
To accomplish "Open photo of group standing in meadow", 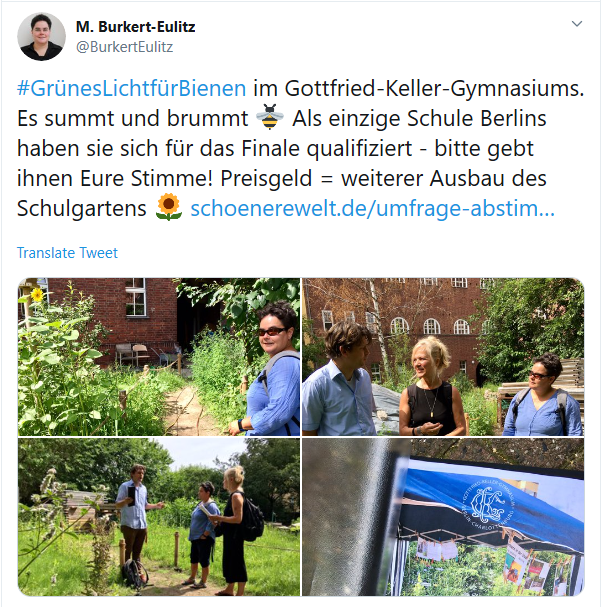I will [x=159, y=517].
